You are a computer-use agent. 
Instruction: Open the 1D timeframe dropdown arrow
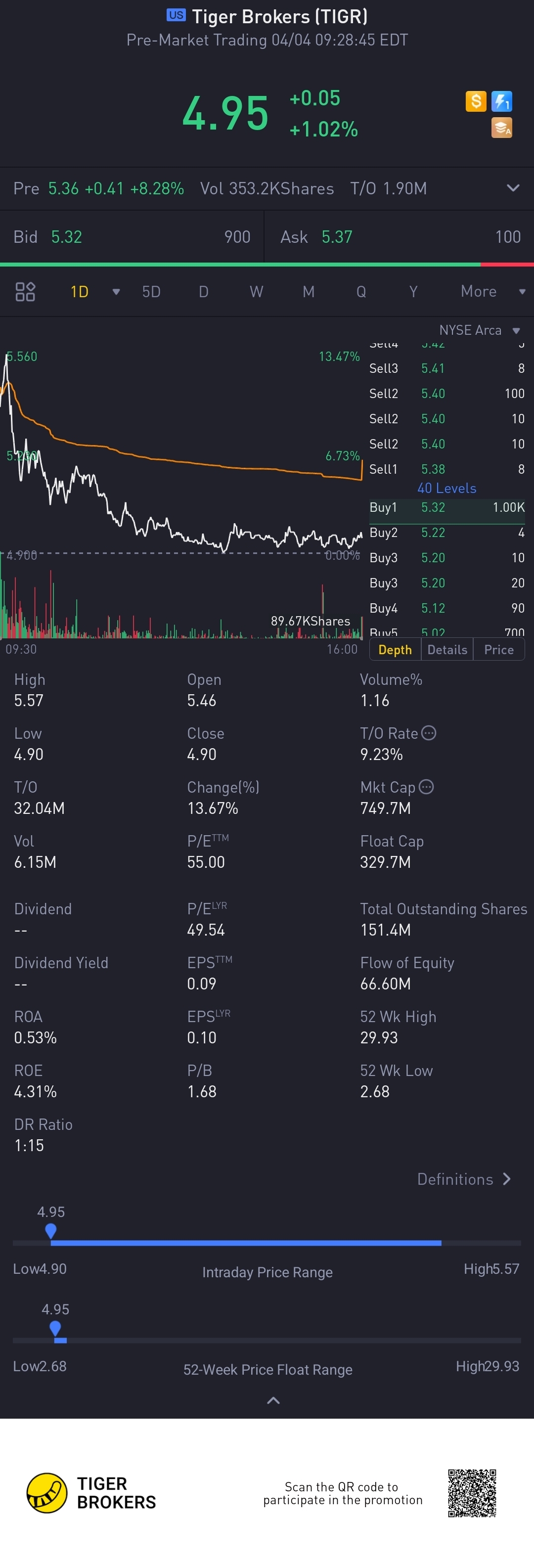116,292
